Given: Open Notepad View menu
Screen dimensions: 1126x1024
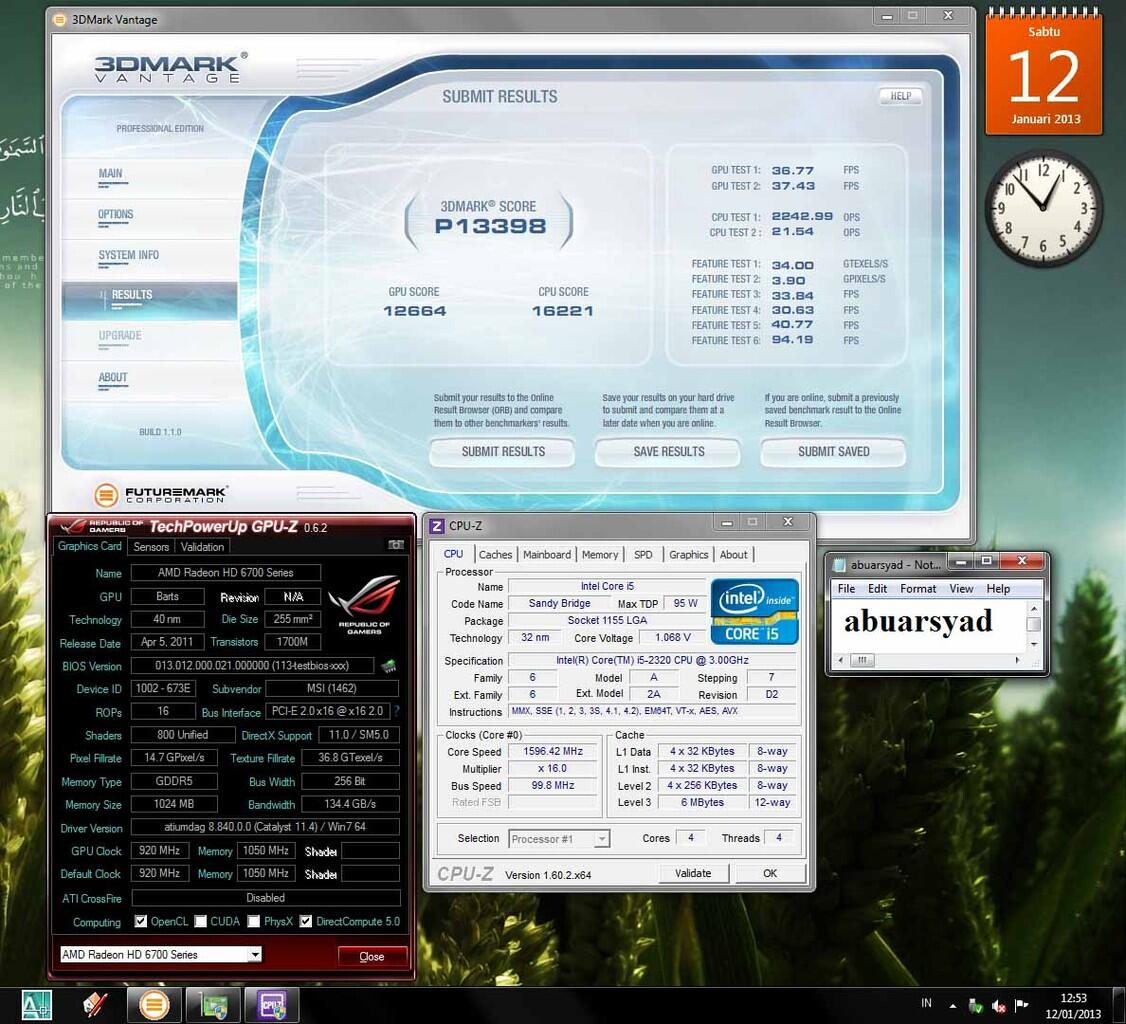Looking at the screenshot, I should 962,588.
